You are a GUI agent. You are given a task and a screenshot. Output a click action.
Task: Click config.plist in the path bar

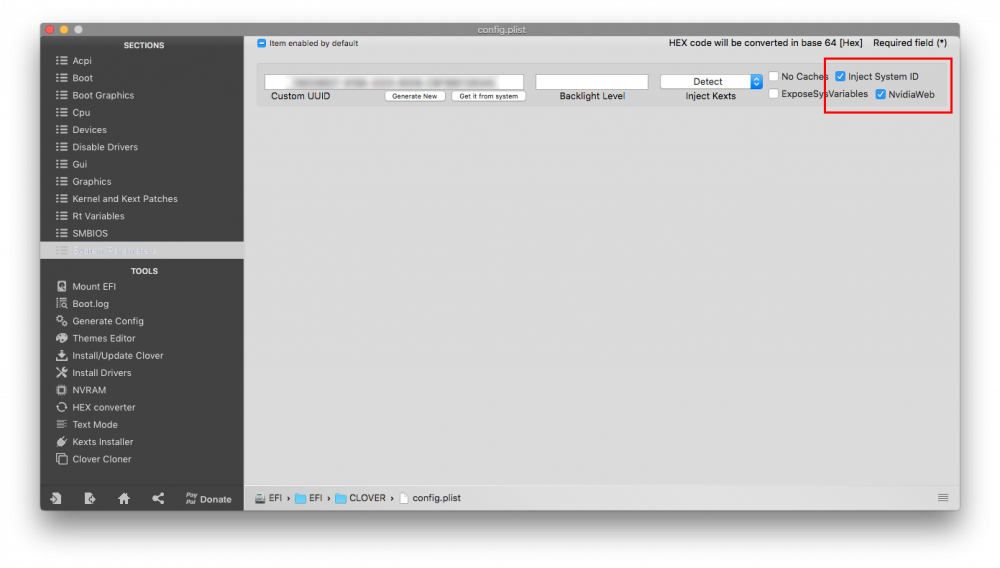coord(430,498)
